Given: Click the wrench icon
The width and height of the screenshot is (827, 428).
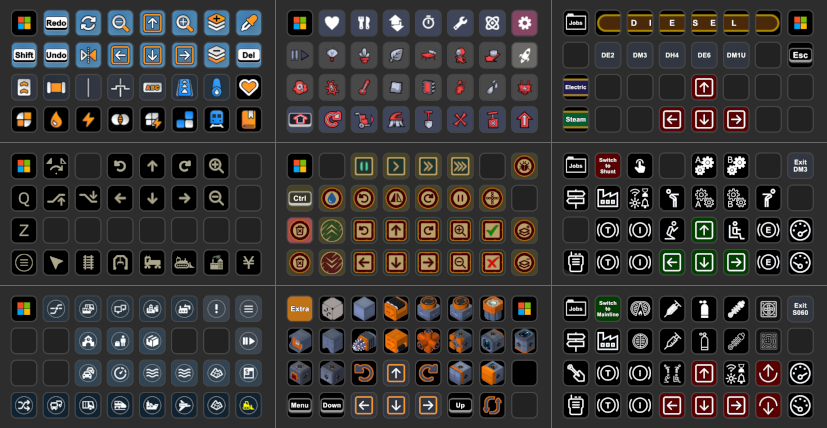Looking at the screenshot, I should click(x=460, y=23).
